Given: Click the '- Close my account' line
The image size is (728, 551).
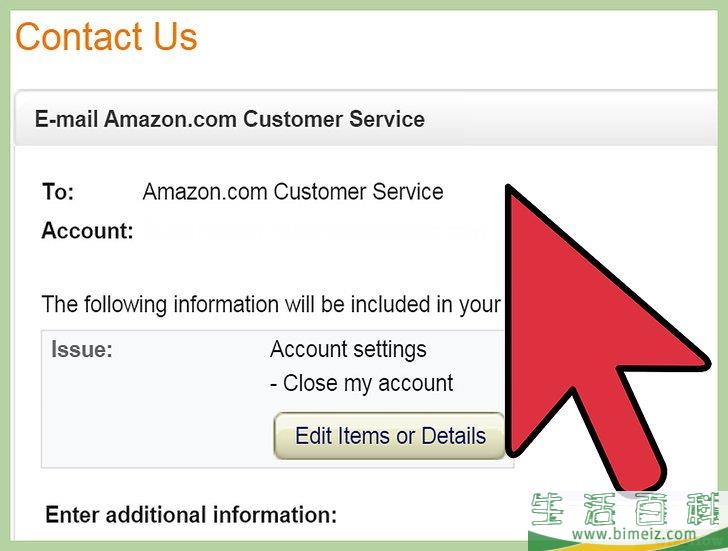Looking at the screenshot, I should (x=361, y=383).
